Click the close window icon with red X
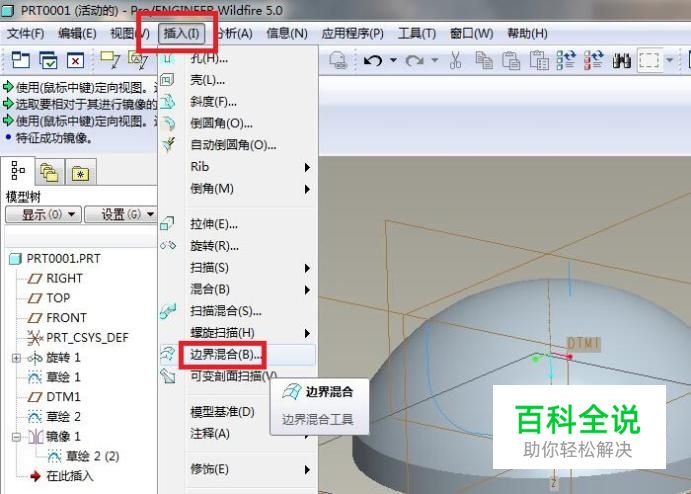691x494 pixels. click(75, 60)
